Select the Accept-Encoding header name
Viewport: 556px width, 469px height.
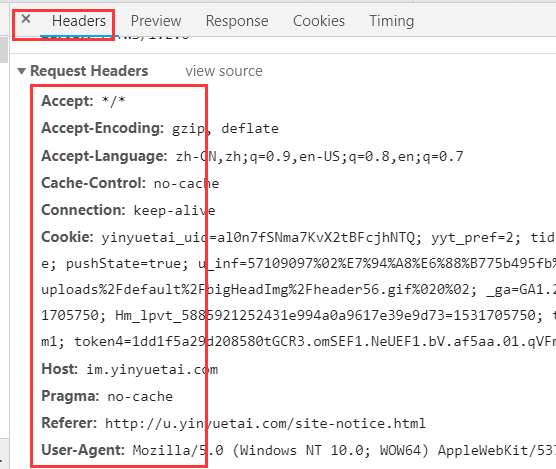[x=102, y=128]
